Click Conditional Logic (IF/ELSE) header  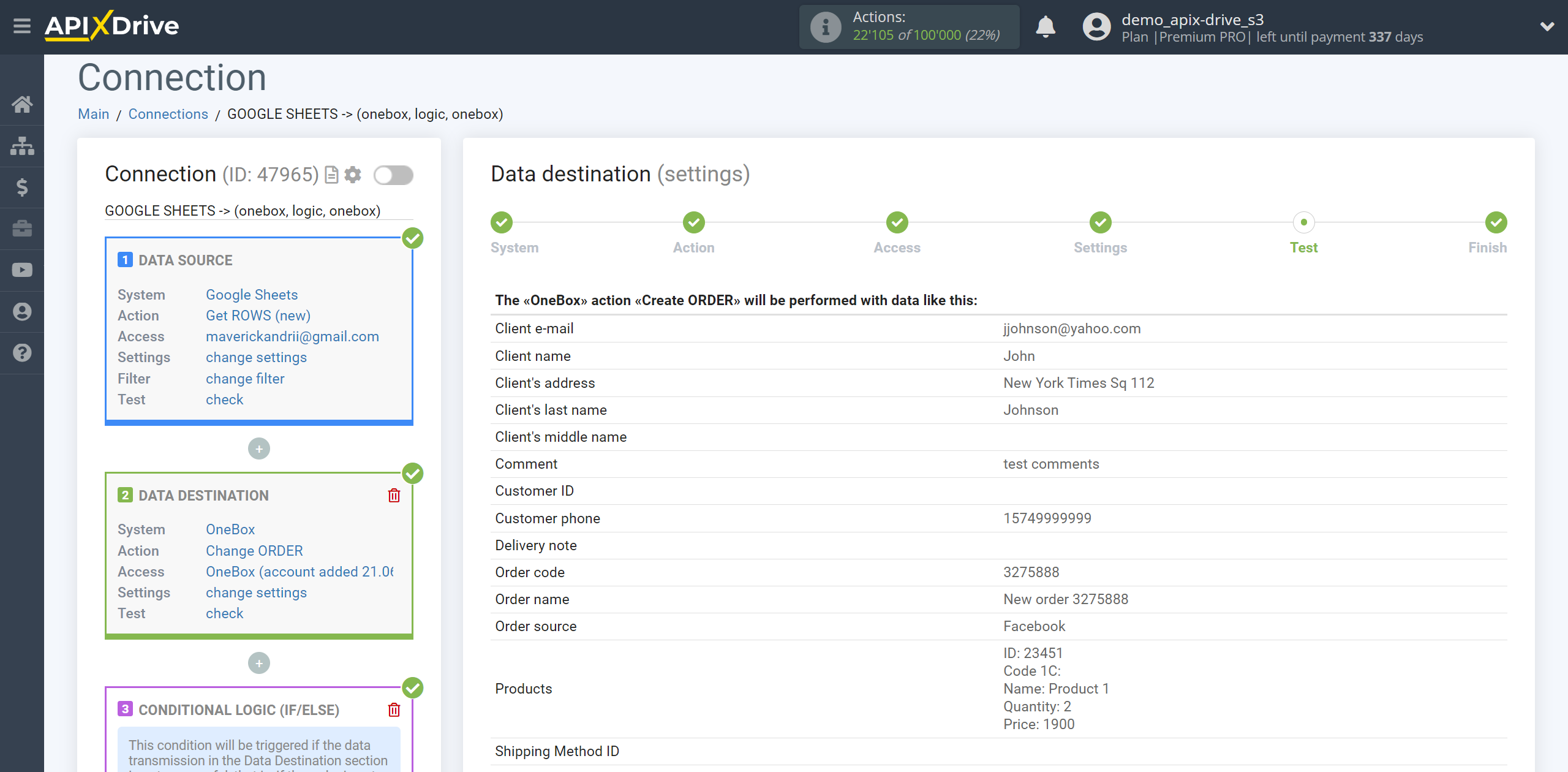click(238, 710)
